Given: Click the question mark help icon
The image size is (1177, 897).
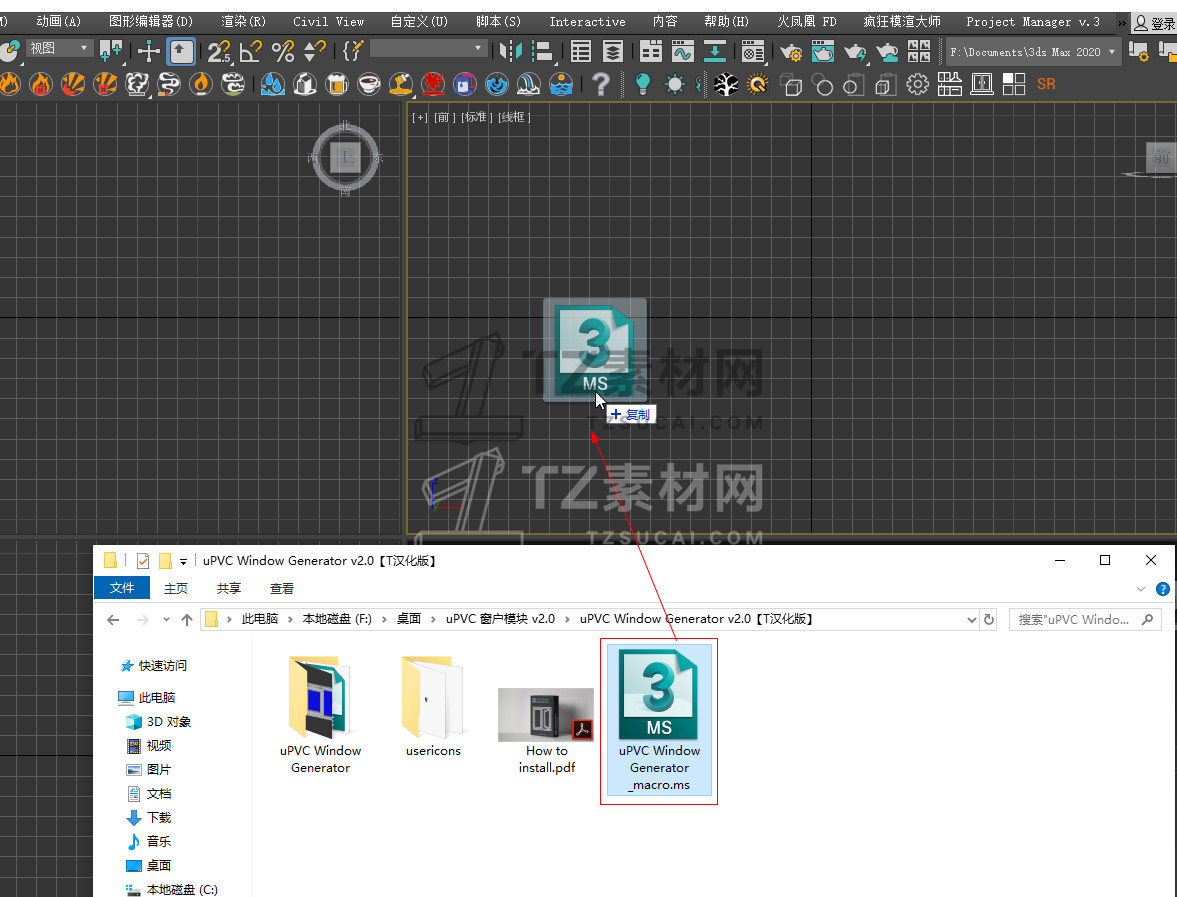Looking at the screenshot, I should tap(601, 83).
